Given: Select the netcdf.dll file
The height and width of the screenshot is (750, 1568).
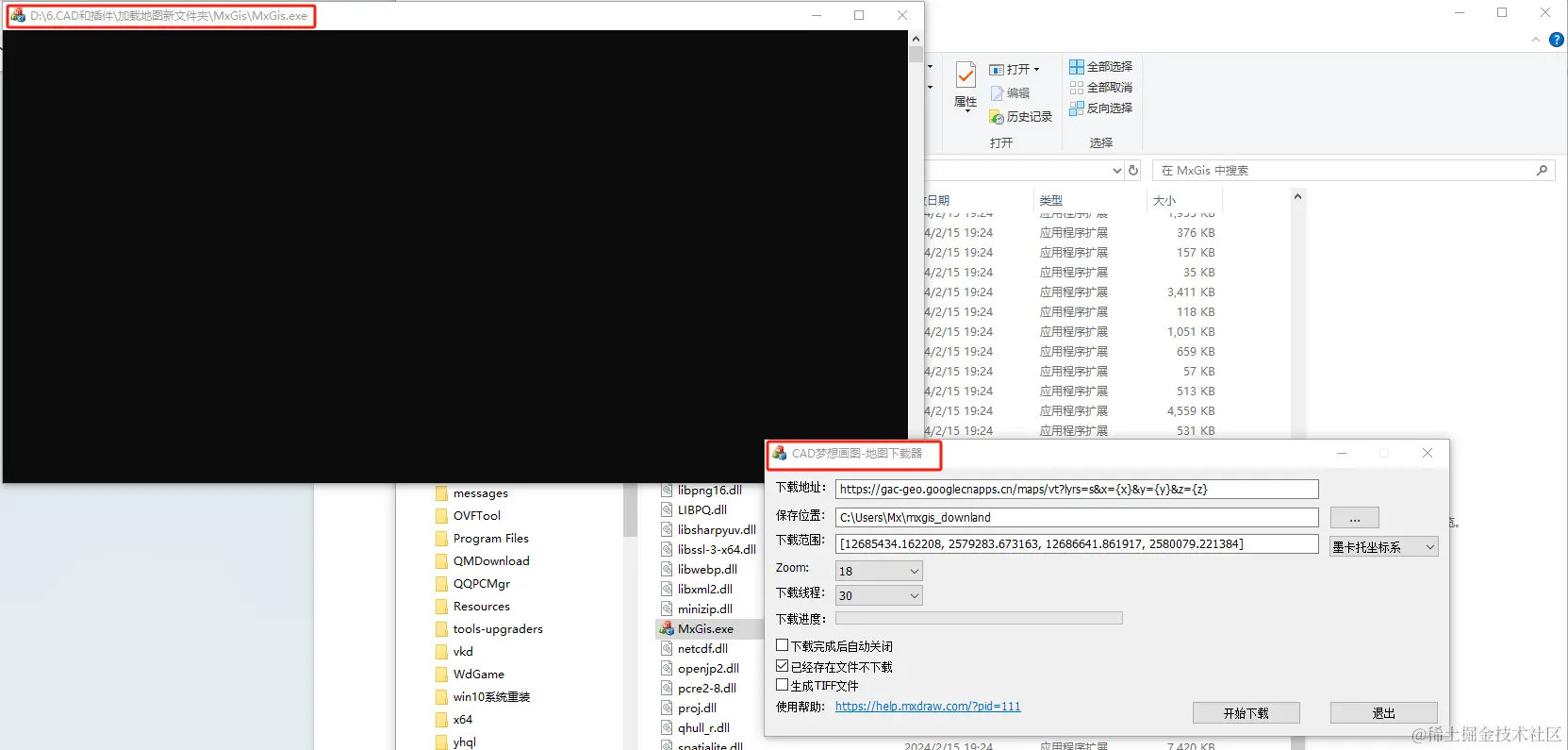Looking at the screenshot, I should point(702,649).
